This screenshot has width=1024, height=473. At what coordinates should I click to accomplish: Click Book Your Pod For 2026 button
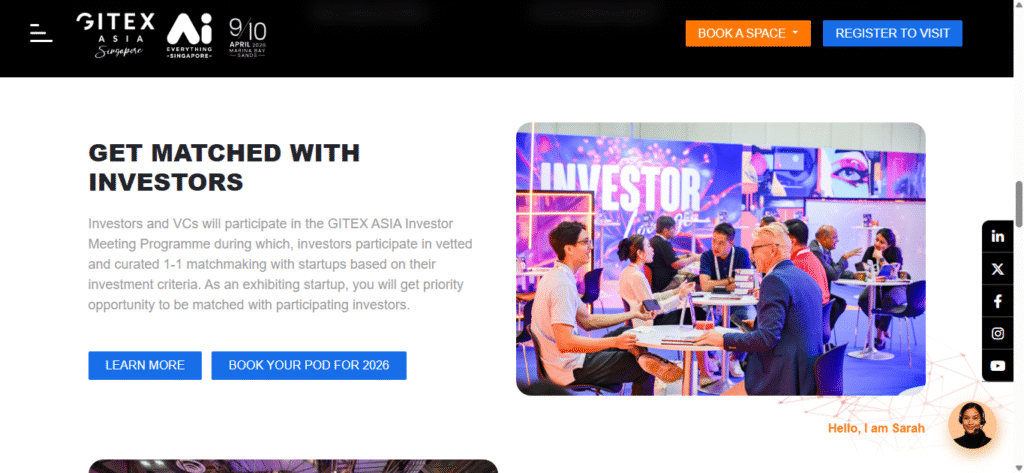309,365
